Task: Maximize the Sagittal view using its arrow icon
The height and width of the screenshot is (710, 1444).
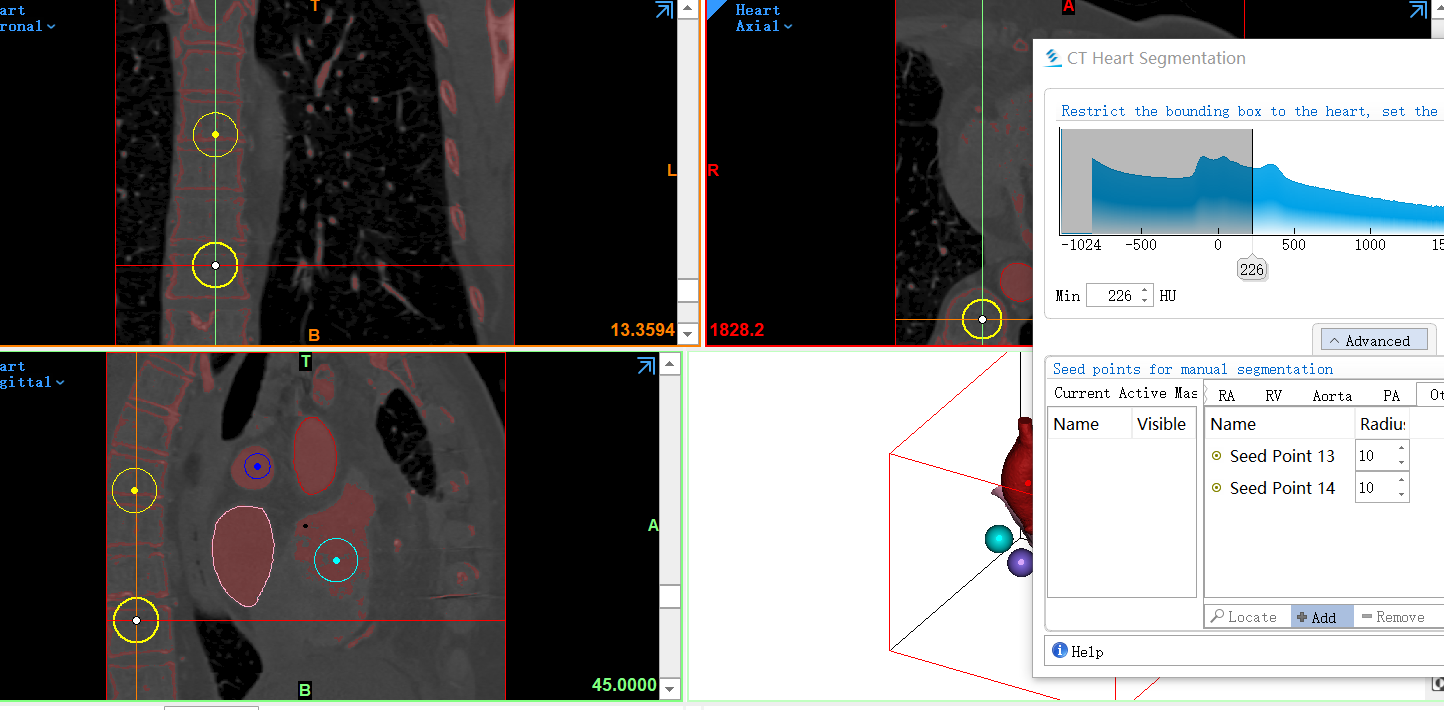Action: click(x=646, y=366)
